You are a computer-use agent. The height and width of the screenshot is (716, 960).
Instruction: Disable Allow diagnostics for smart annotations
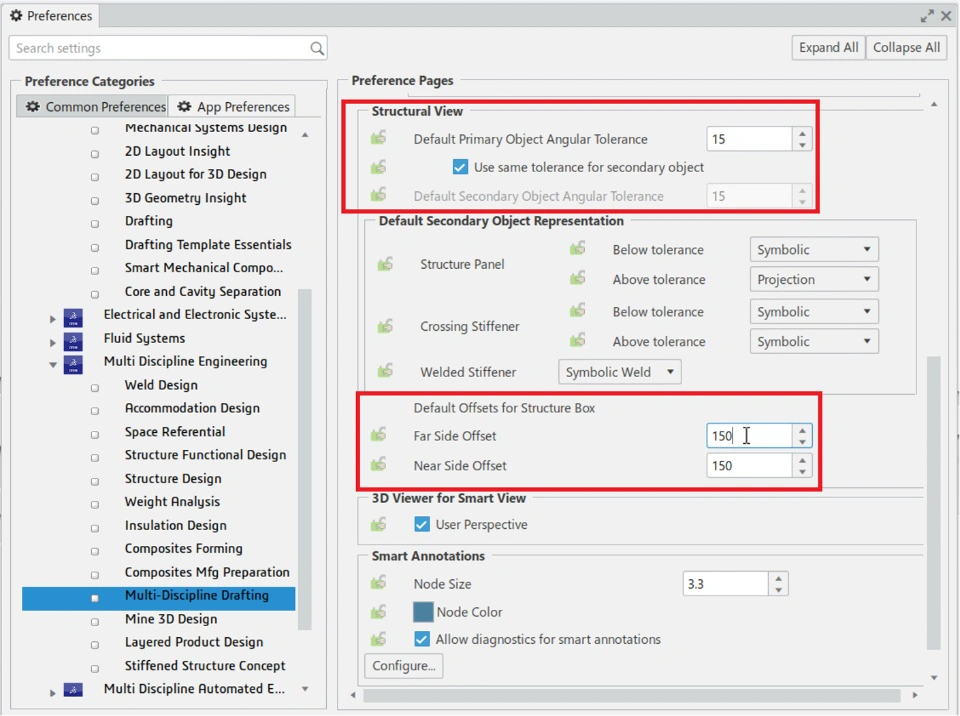[x=422, y=640]
